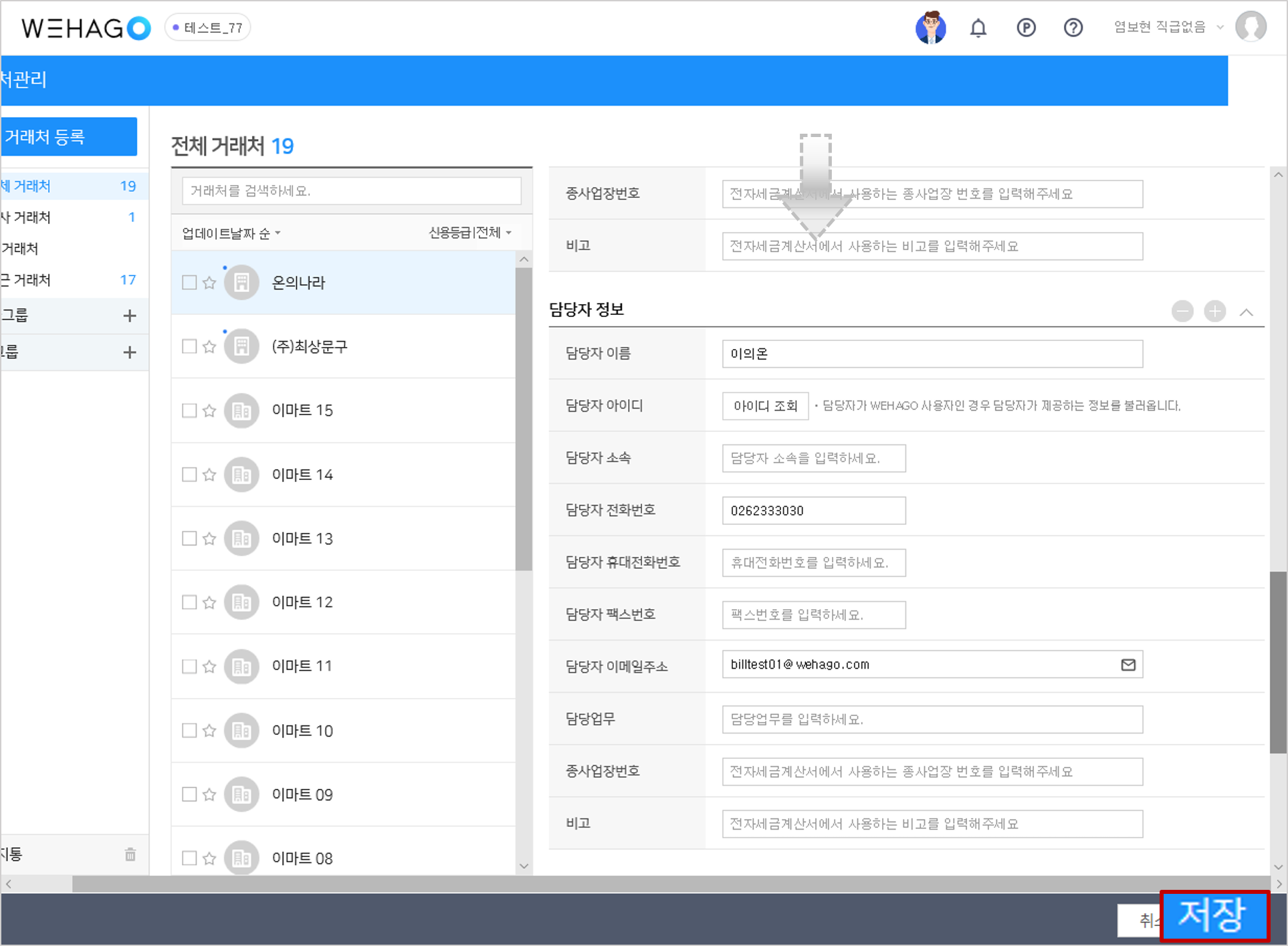This screenshot has width=1288, height=946.
Task: Open the help question mark icon
Action: pyautogui.click(x=1073, y=28)
